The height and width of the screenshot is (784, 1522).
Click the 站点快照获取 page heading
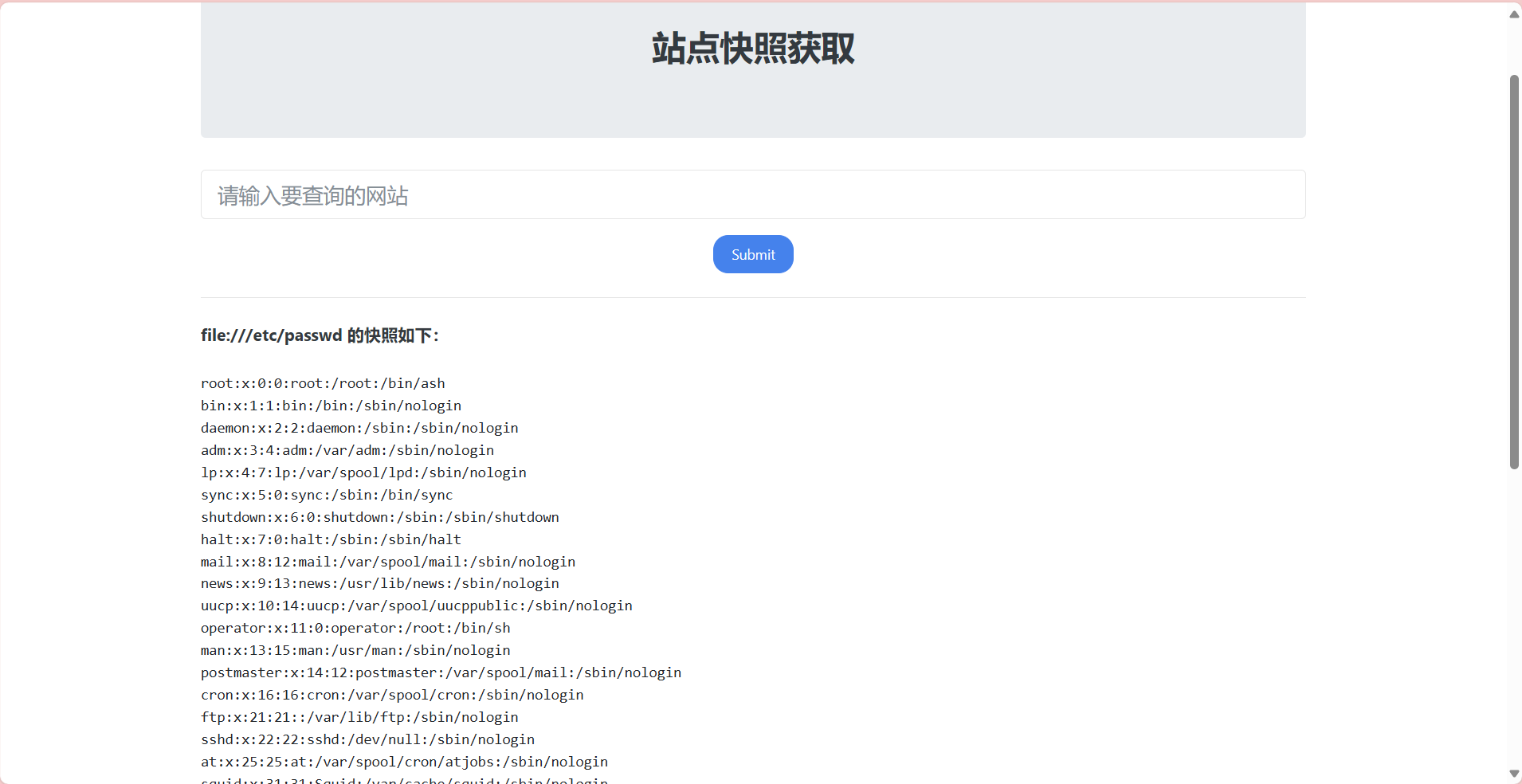[753, 49]
